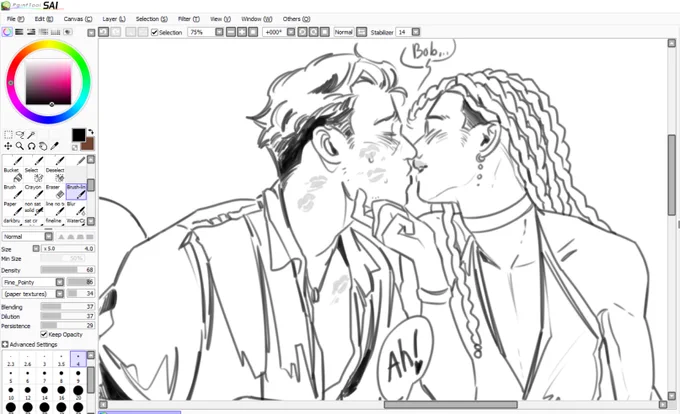
Task: Expand Advanced Settings
Action: click(x=5, y=345)
